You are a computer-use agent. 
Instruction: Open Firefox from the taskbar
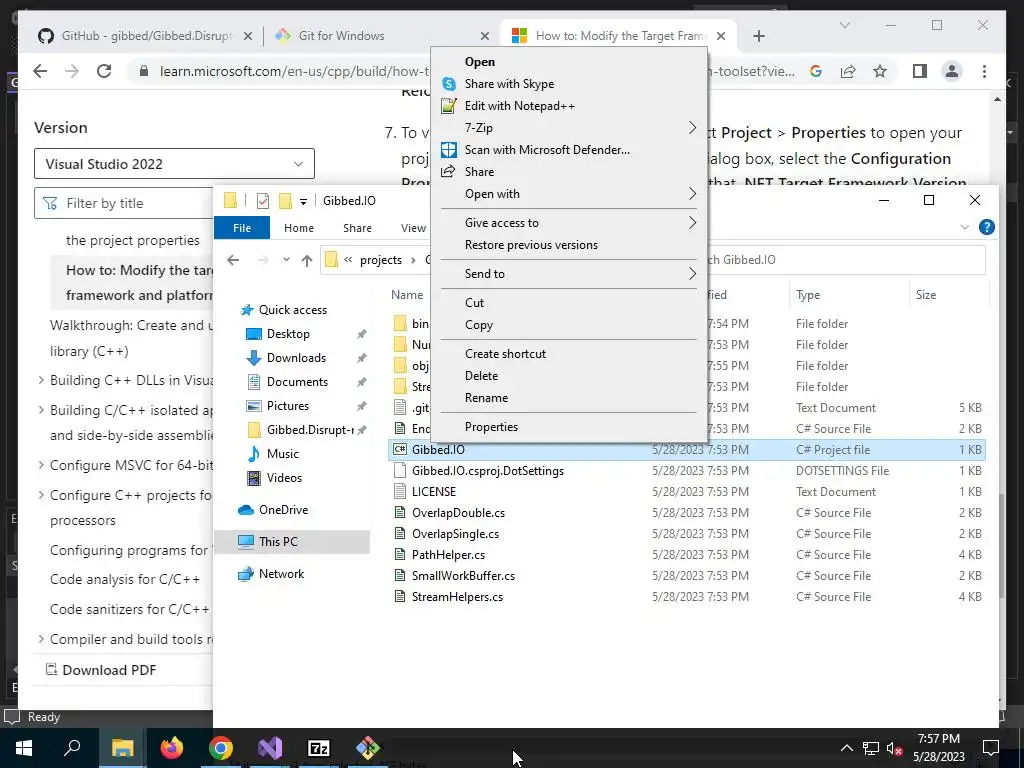tap(172, 748)
